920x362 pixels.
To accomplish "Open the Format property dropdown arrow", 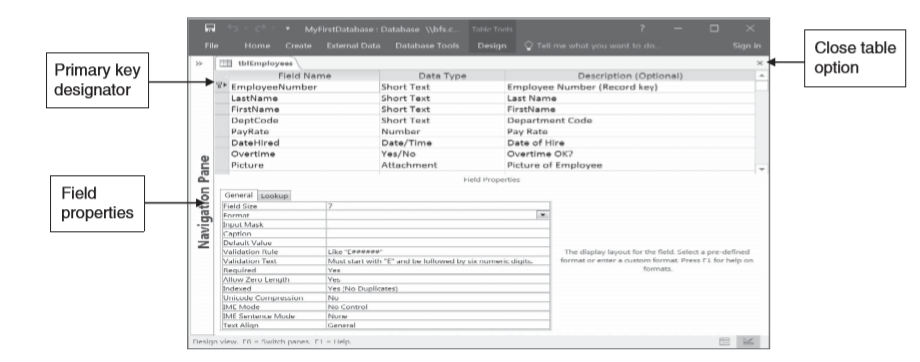I will click(x=543, y=215).
